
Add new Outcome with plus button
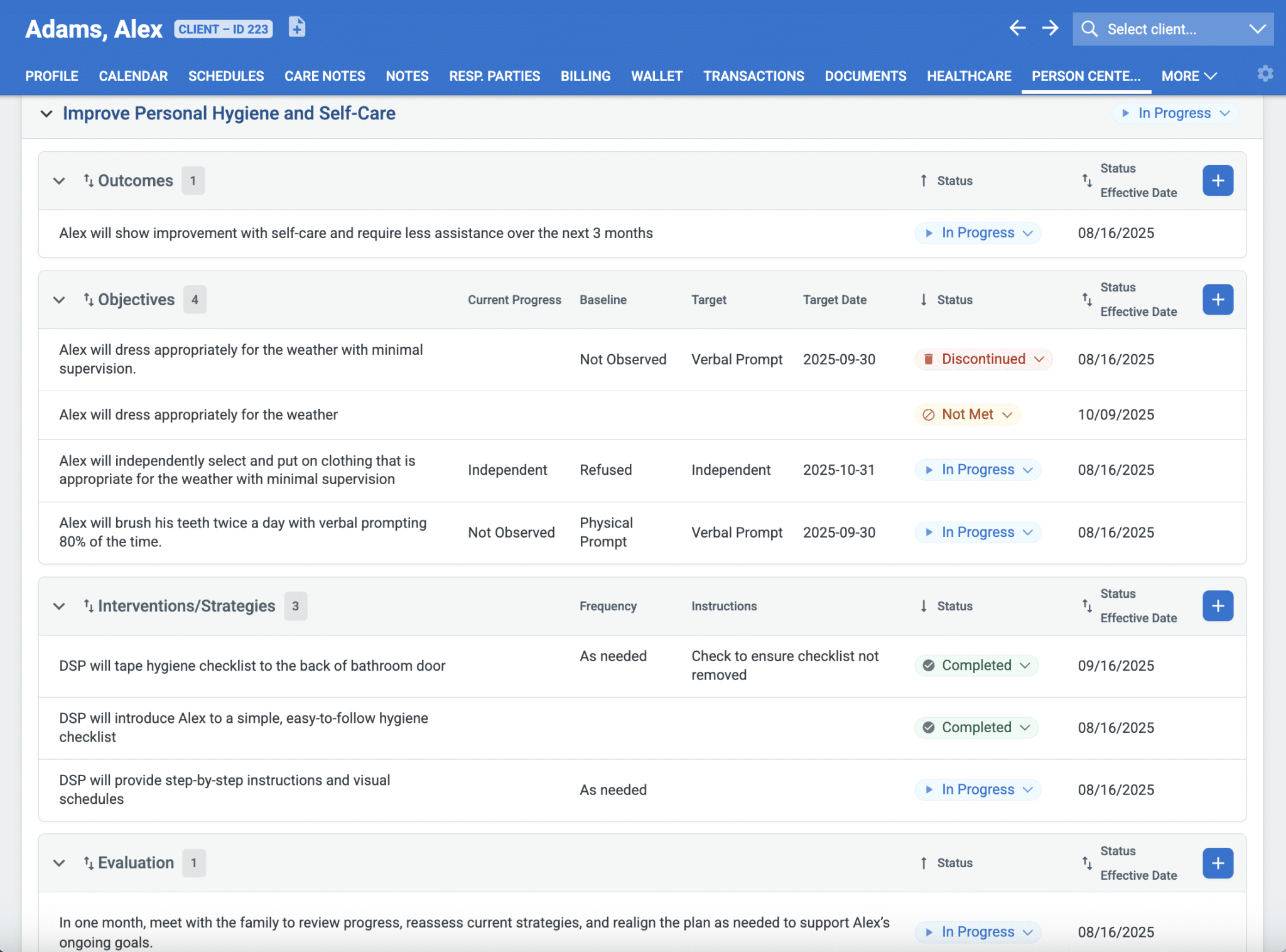[x=1218, y=181]
